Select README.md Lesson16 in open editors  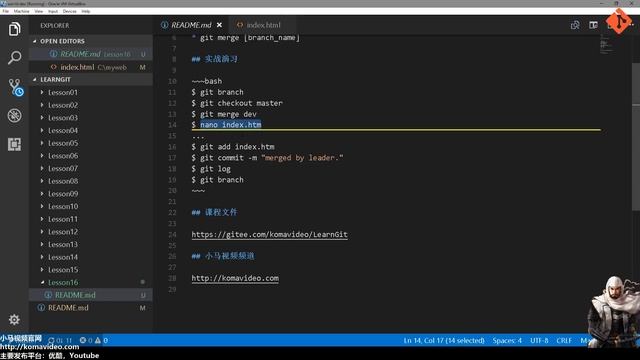[91, 54]
